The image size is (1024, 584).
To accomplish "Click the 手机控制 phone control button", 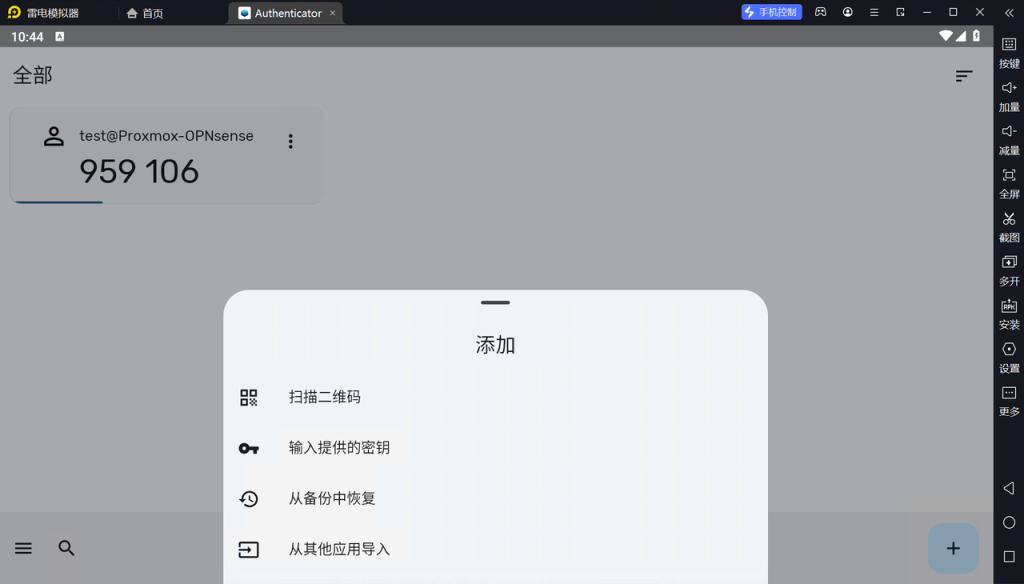I will coord(771,12).
